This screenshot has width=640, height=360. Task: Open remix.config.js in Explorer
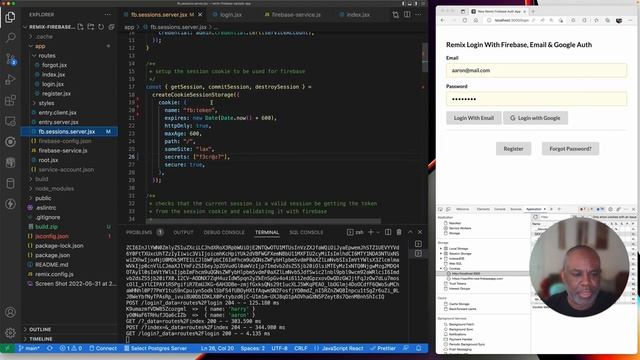click(x=54, y=274)
